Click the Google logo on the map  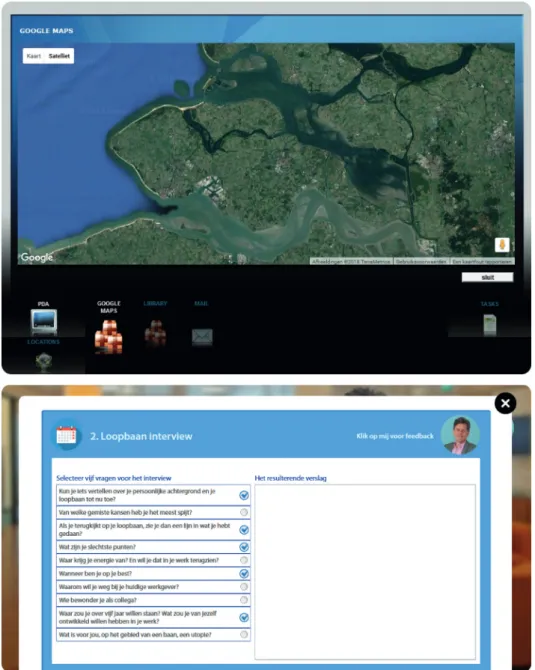[x=37, y=257]
